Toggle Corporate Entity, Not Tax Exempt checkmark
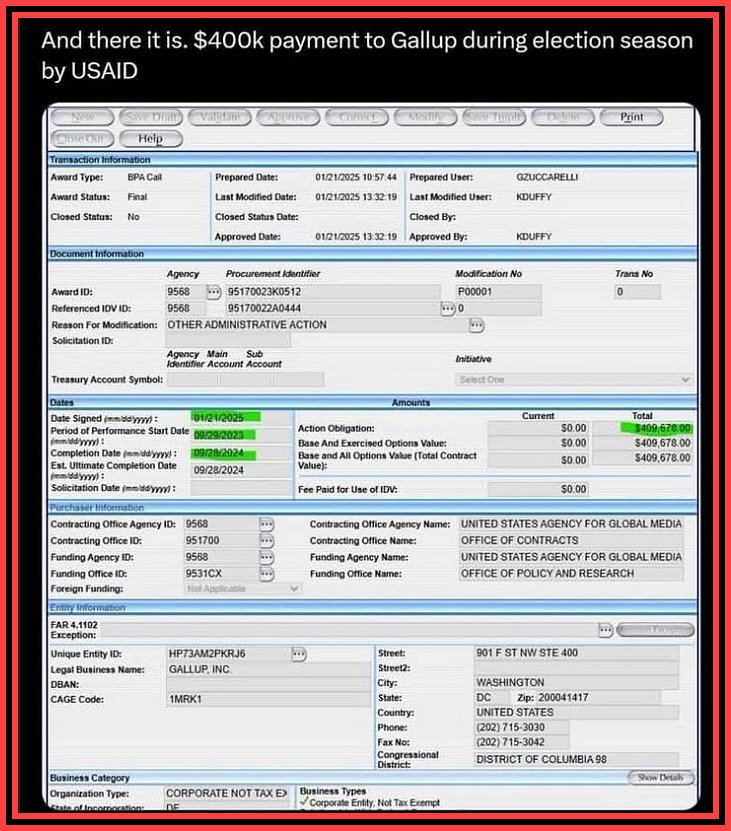This screenshot has width=731, height=831. point(304,802)
